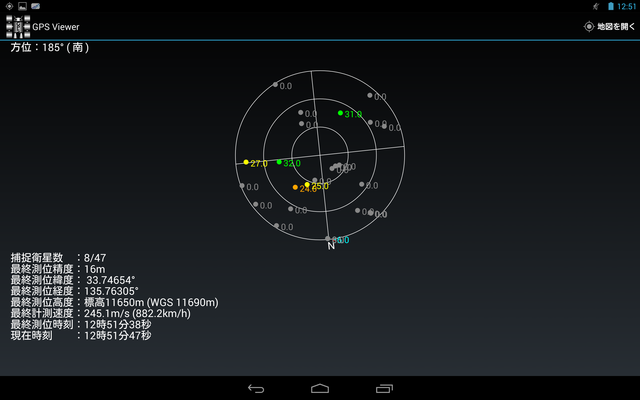
Task: Tap the current time 12時51分47秒
Action: 118,336
